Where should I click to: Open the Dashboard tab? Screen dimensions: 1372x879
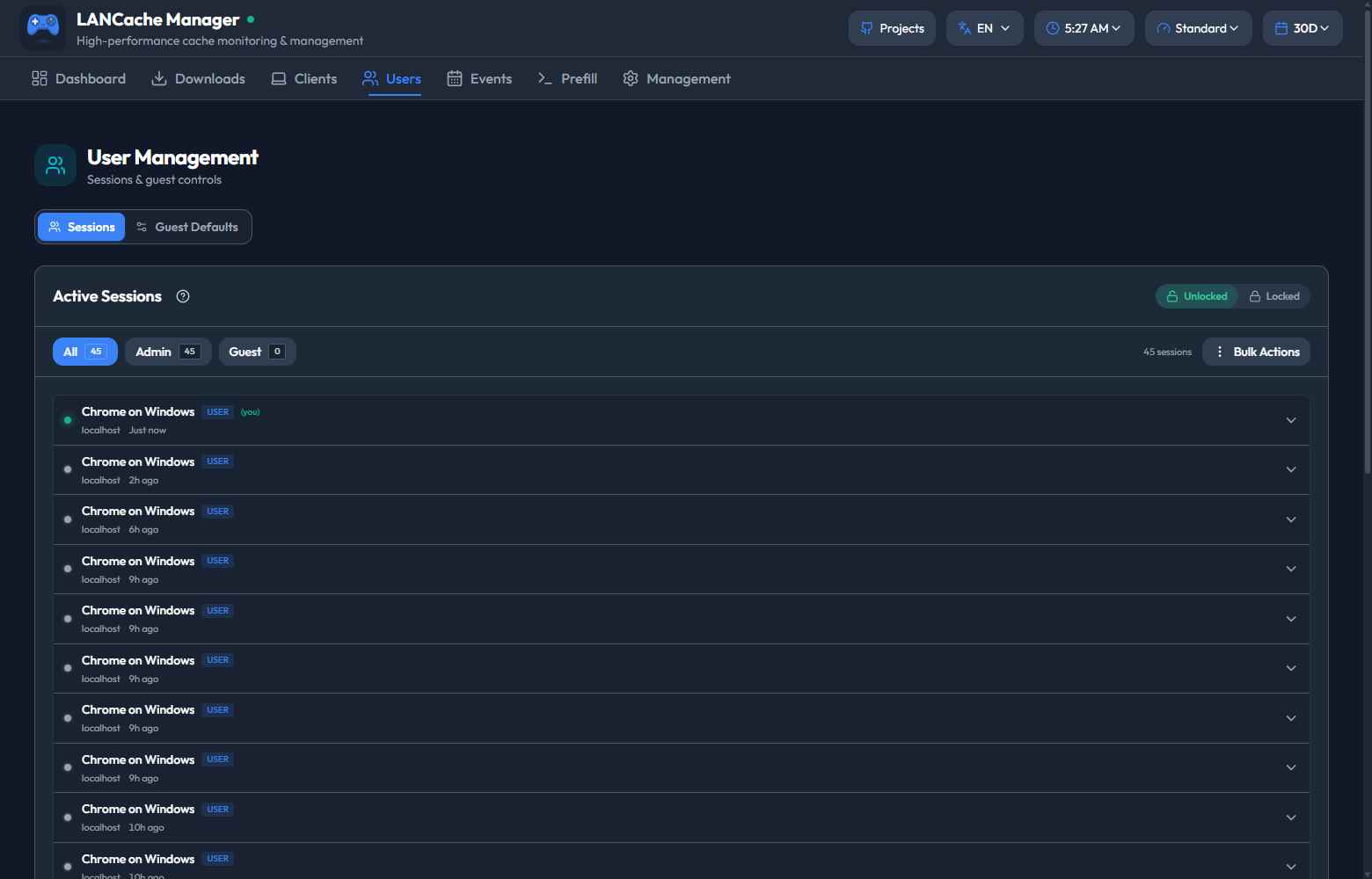[x=78, y=78]
